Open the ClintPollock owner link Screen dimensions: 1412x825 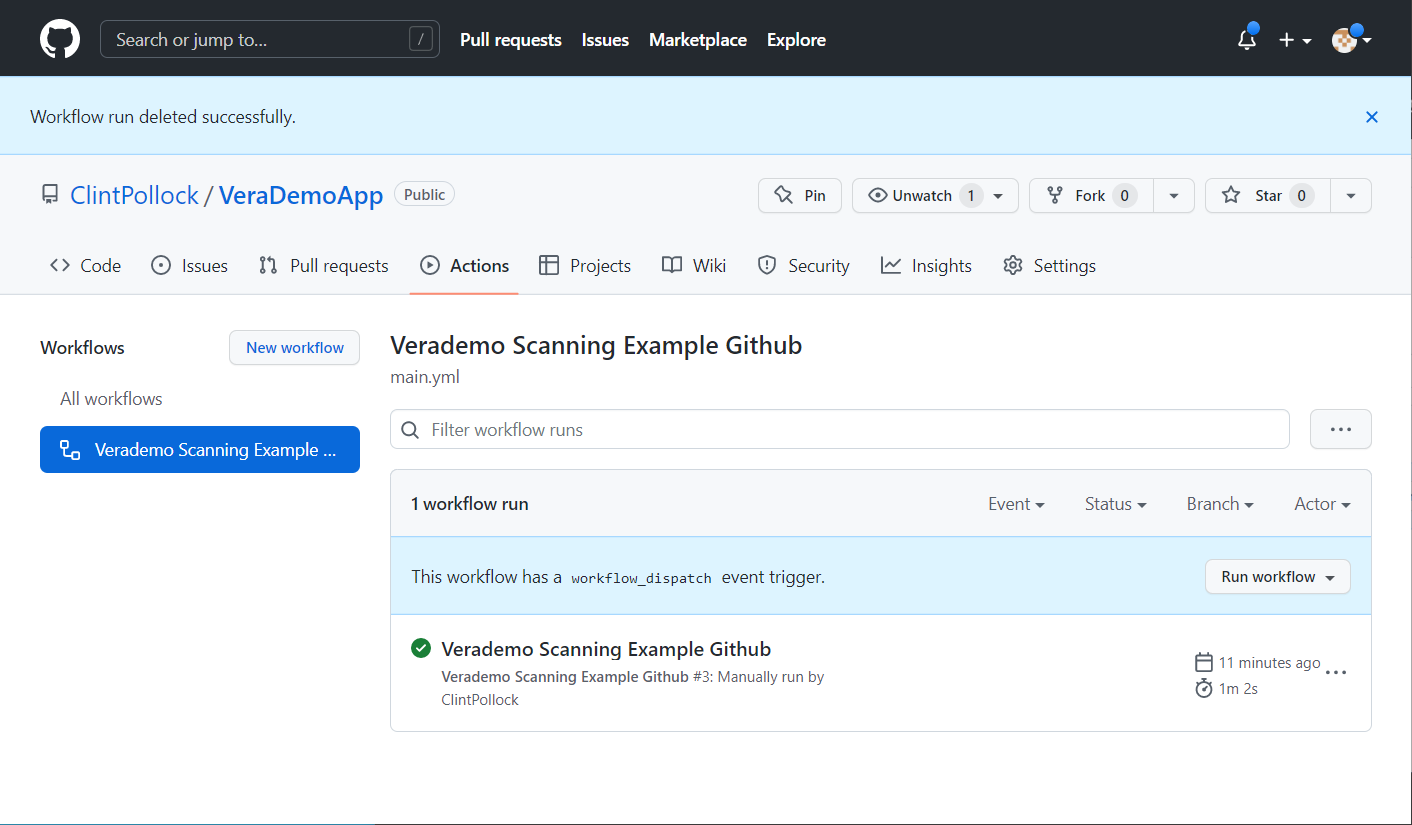tap(134, 195)
